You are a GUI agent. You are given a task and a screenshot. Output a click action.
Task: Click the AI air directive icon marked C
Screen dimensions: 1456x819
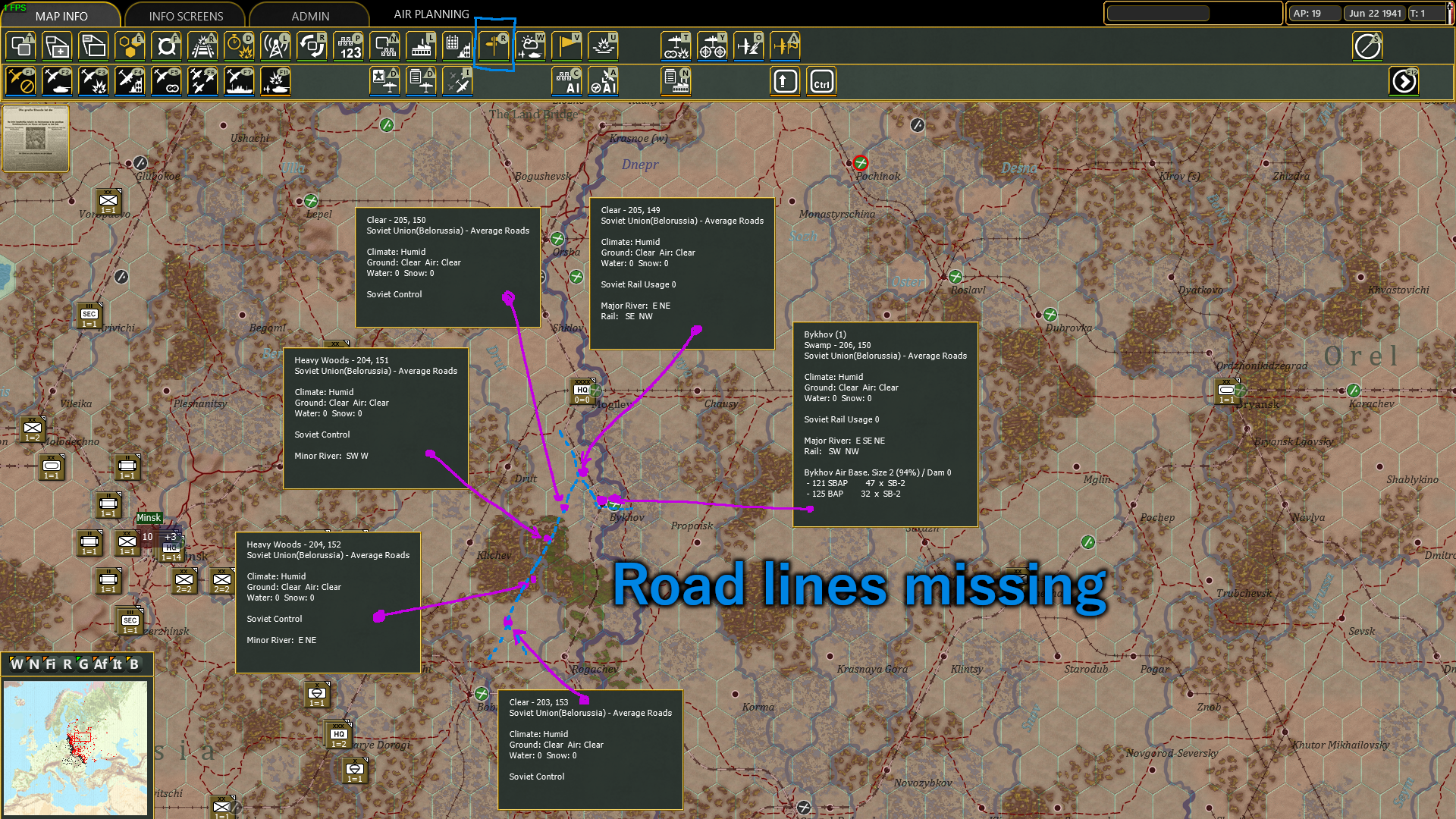click(x=566, y=81)
